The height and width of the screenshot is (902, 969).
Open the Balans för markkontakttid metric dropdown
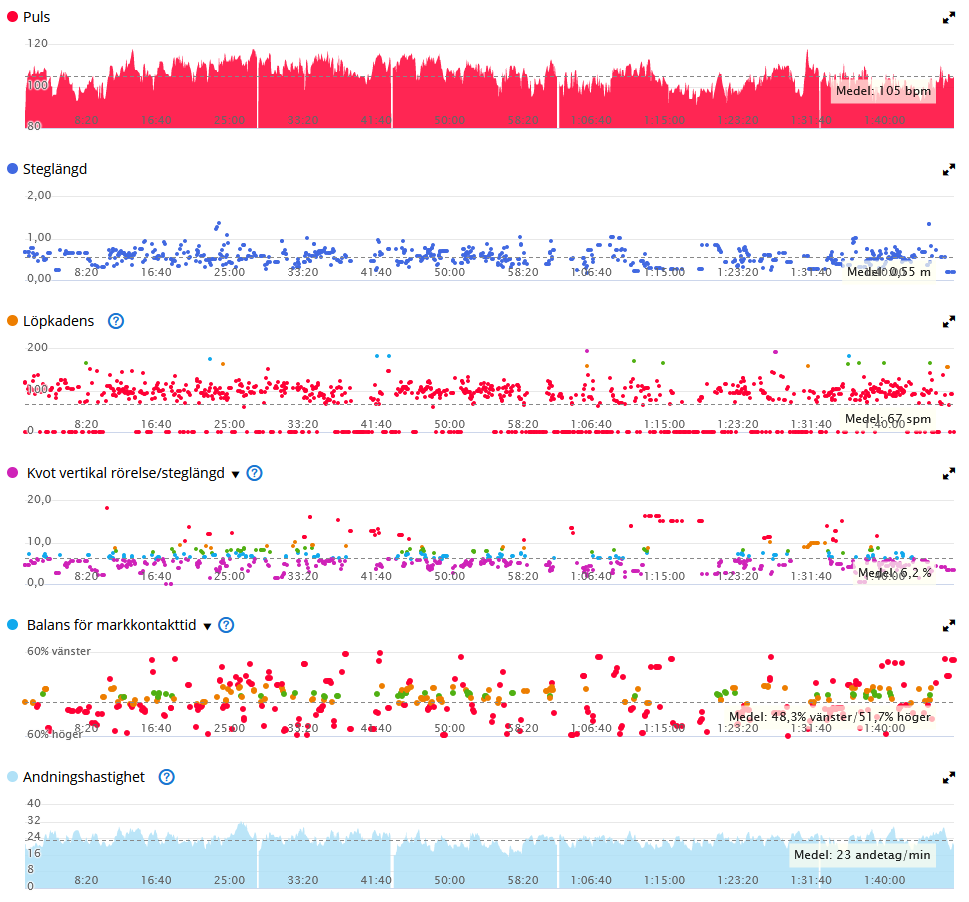point(208,626)
